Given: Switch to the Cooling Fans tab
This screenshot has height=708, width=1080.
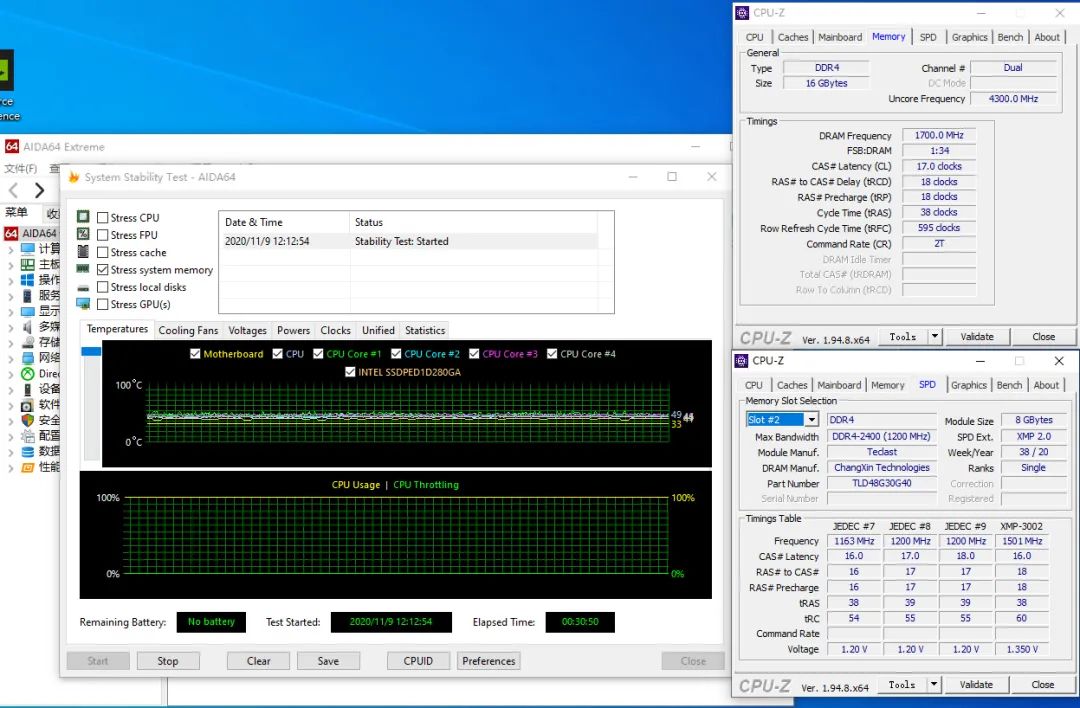Looking at the screenshot, I should (188, 330).
